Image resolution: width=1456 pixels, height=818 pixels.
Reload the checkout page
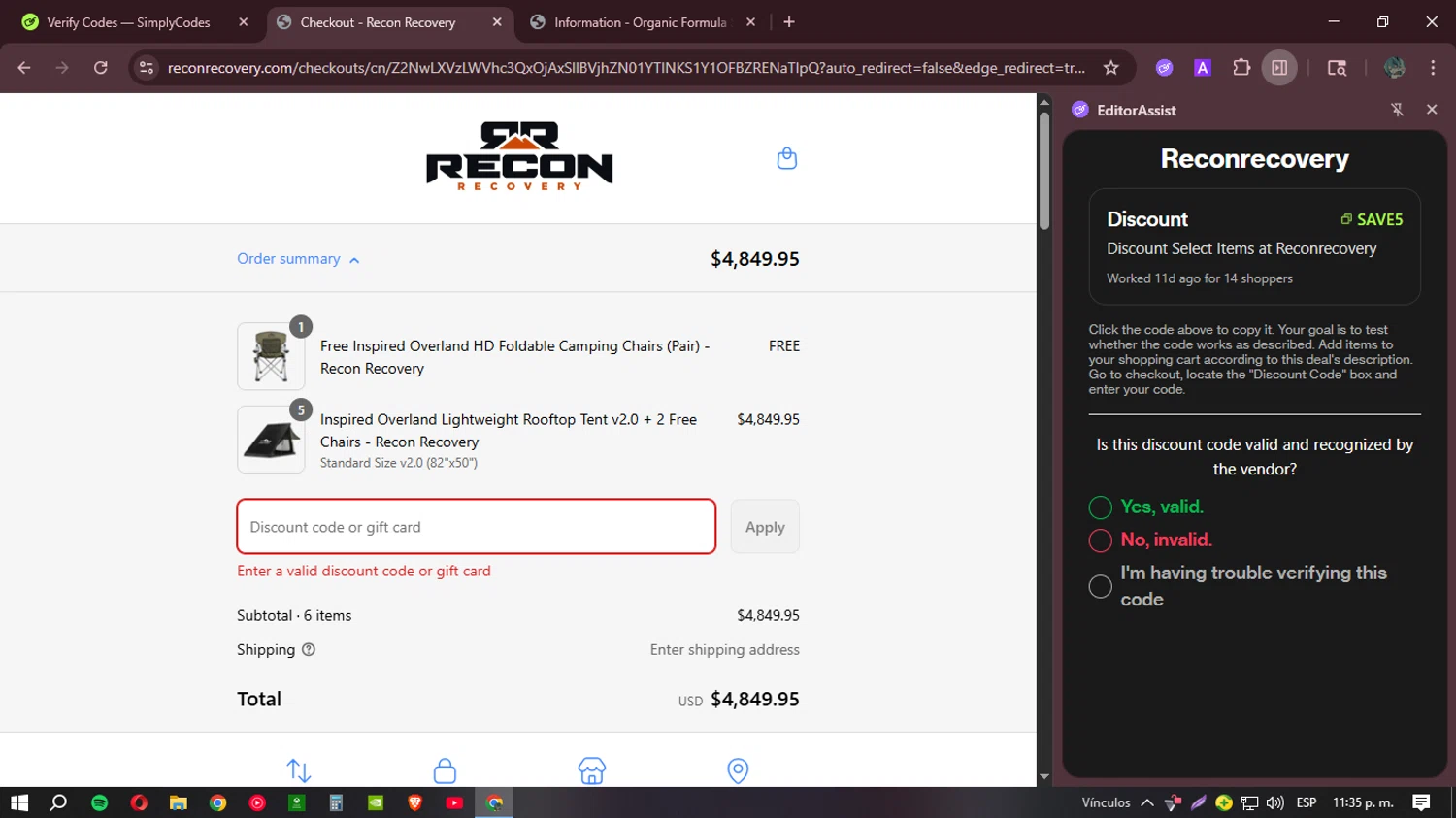(x=101, y=68)
